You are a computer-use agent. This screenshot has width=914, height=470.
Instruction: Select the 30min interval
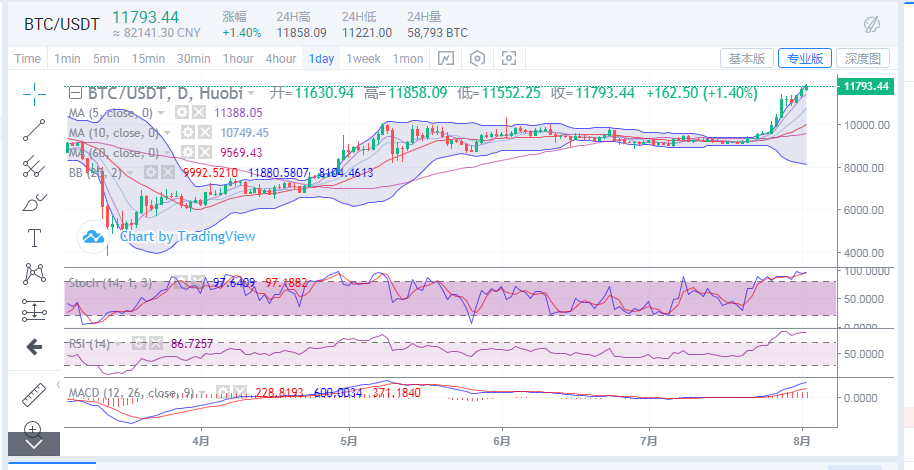194,58
